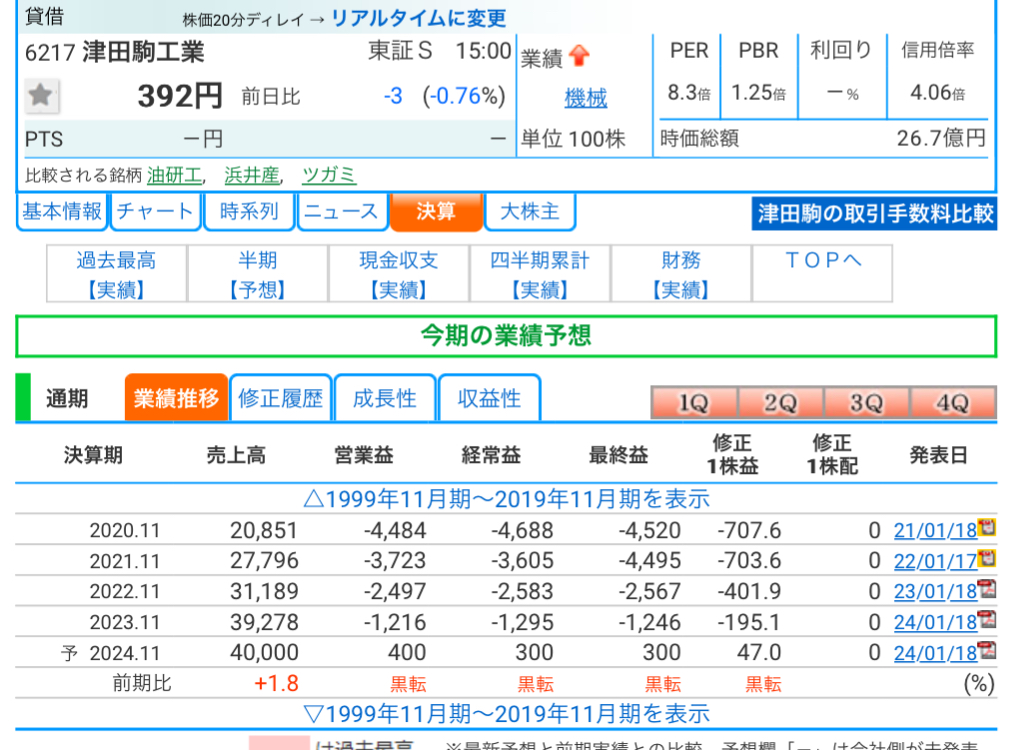Viewport: 1017px width, 750px height.
Task: Click the 信用倍率 value 4.06倍
Action: click(x=937, y=93)
